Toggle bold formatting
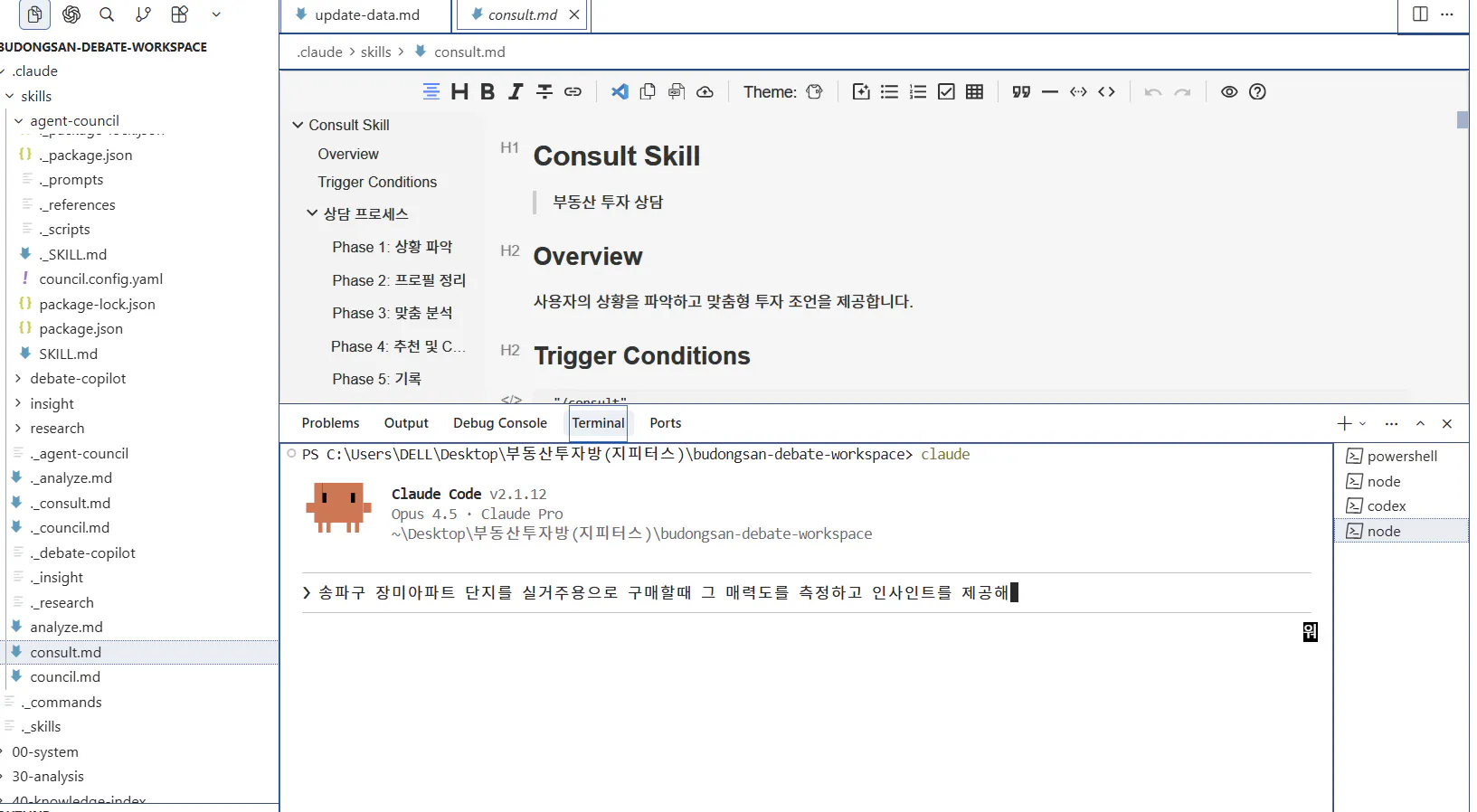Screen dimensions: 1477x812 pyautogui.click(x=488, y=91)
